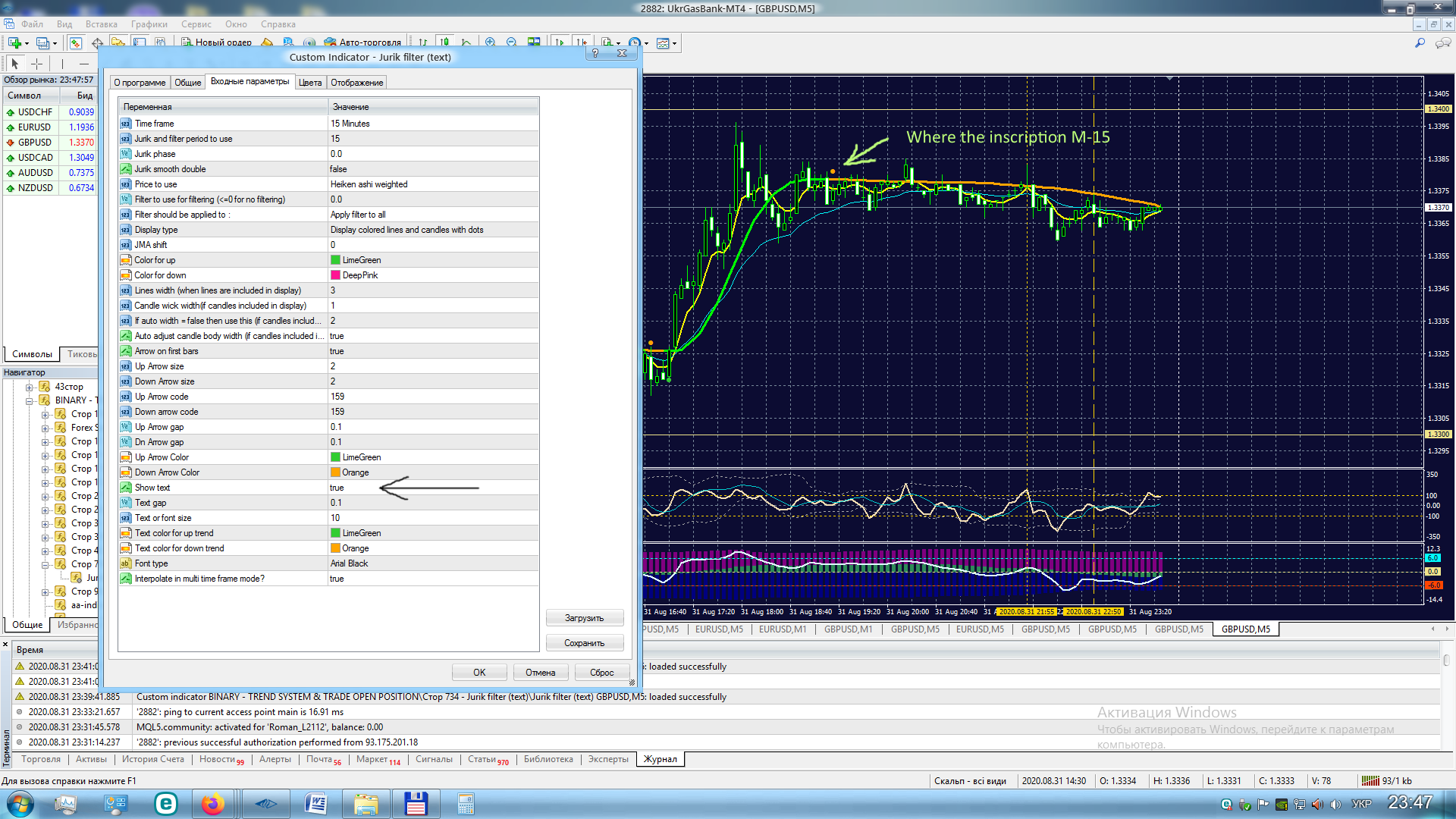The width and height of the screenshot is (1456, 819).
Task: Click the Zoom In magnifier toolbar icon
Action: pos(490,42)
